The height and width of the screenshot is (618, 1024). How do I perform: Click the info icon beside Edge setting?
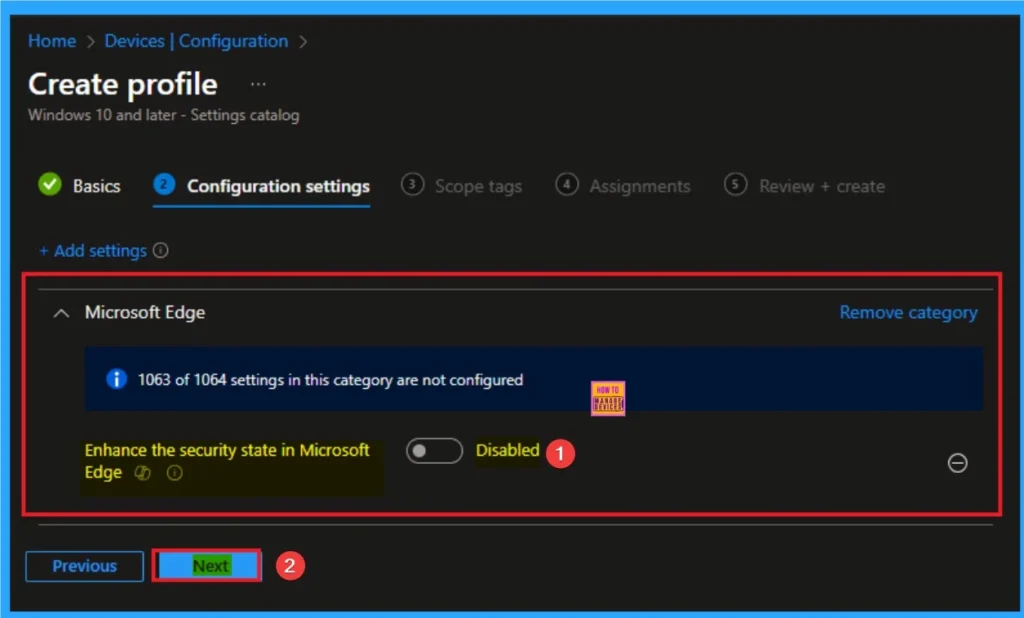pyautogui.click(x=174, y=472)
